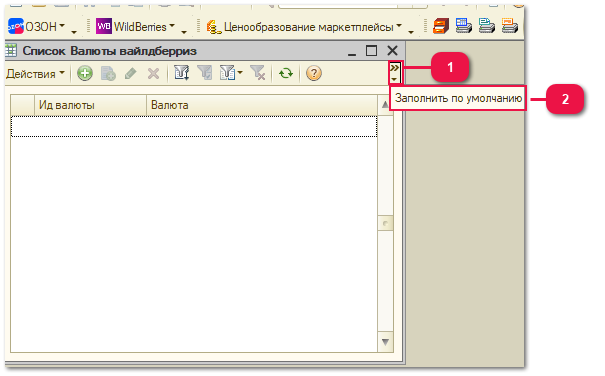Add a new currency with green plus icon
605x376 pixels.
84,73
